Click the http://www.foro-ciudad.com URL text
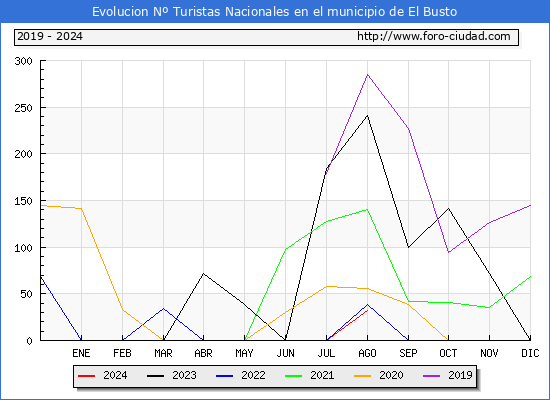 click(434, 36)
